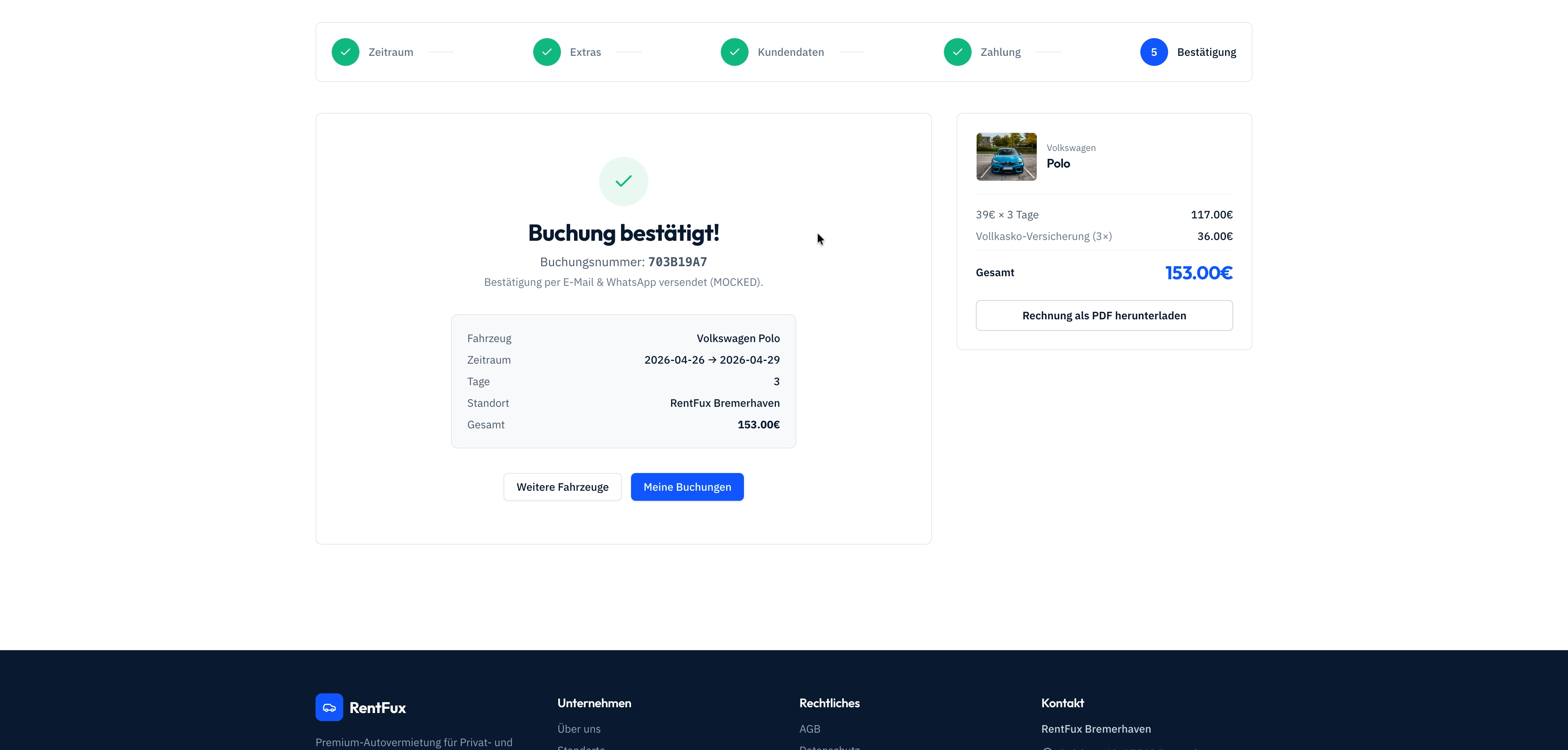This screenshot has height=750, width=1568.
Task: Click the bold 153.00€ in booking details
Action: [759, 424]
